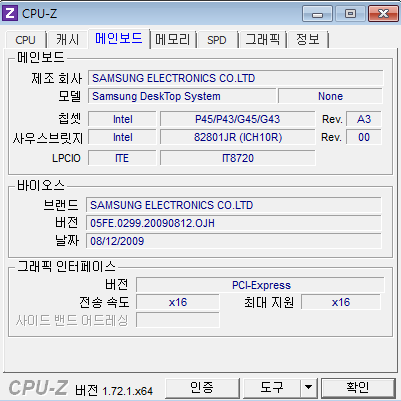Select manufacturer field SAMSUNG ELECTRONICS CO.LTD under 제조 회사
Screen dimensions: 401x401
click(236, 78)
